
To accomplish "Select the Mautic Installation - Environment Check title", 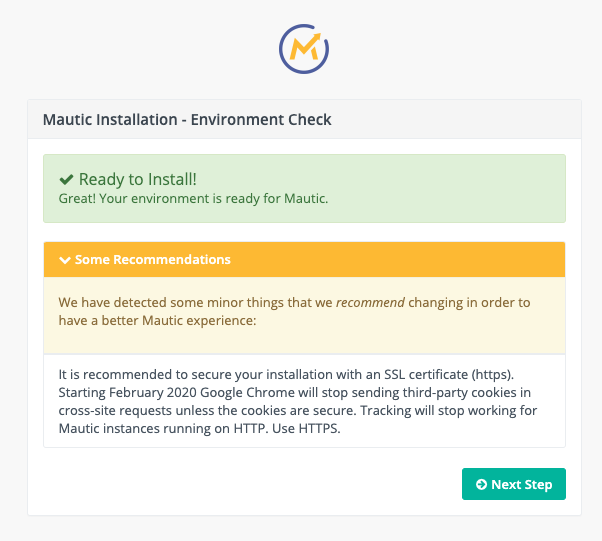I will [x=187, y=120].
